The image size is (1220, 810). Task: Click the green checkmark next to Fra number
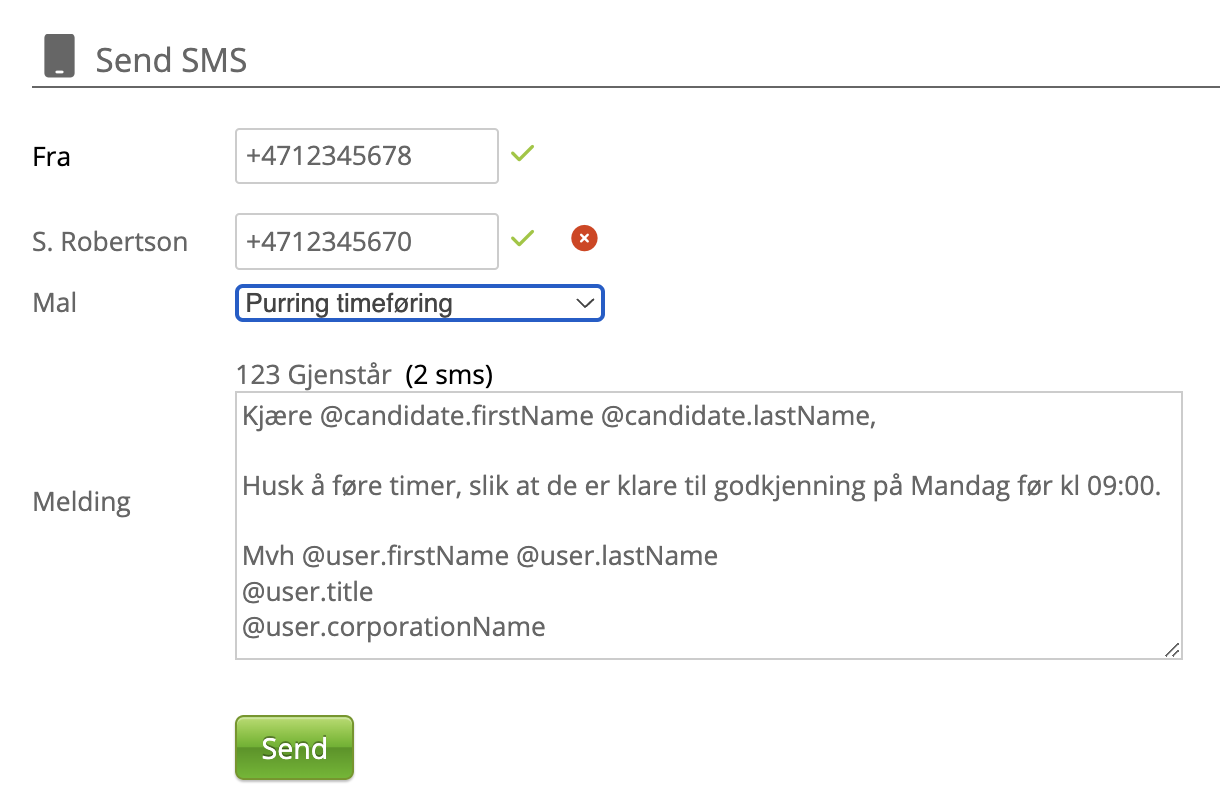click(522, 154)
